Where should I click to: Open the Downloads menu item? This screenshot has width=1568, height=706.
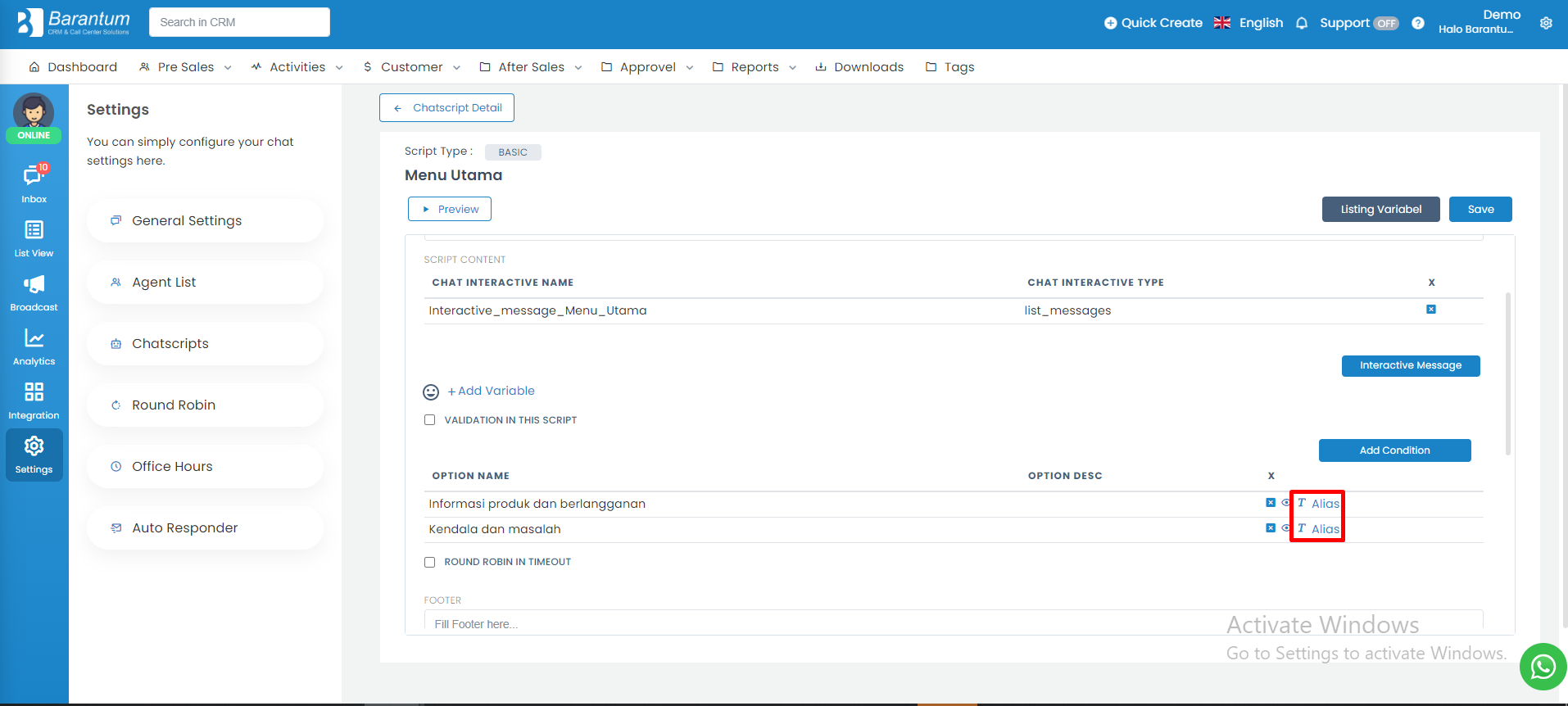coord(859,67)
